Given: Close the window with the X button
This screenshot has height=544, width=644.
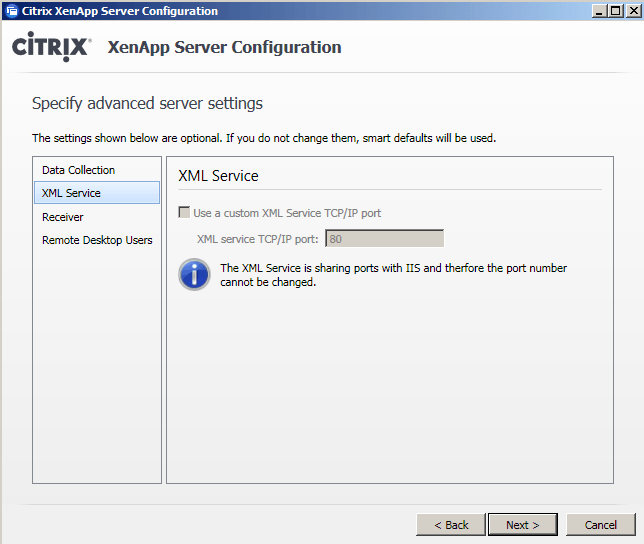Looking at the screenshot, I should click(x=631, y=11).
